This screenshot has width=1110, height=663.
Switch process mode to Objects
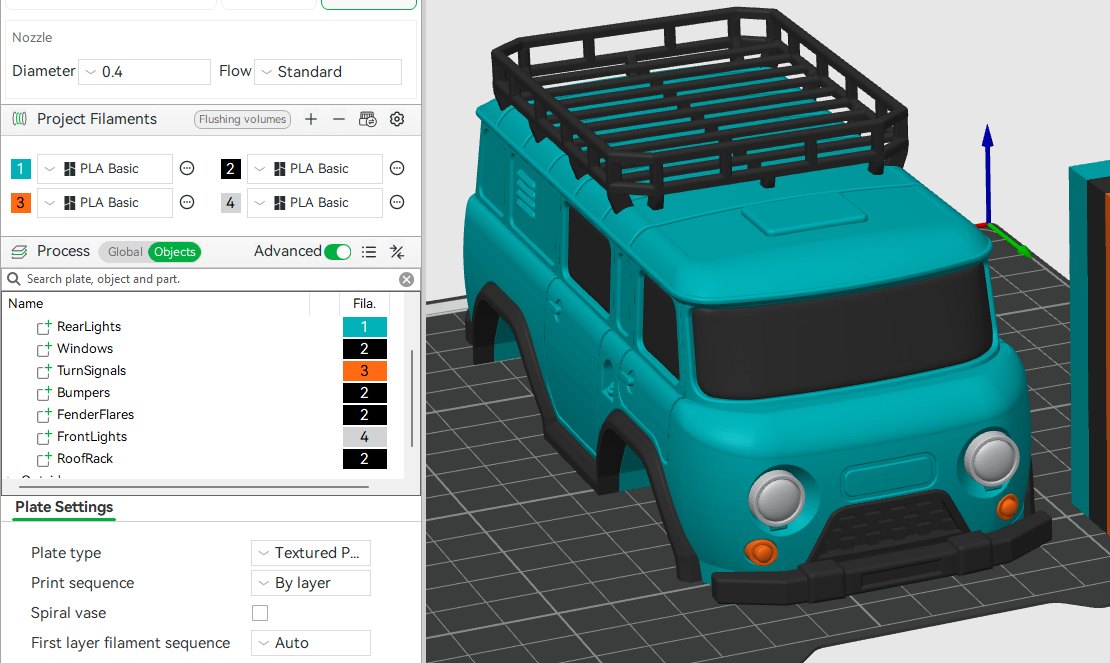pyautogui.click(x=175, y=252)
